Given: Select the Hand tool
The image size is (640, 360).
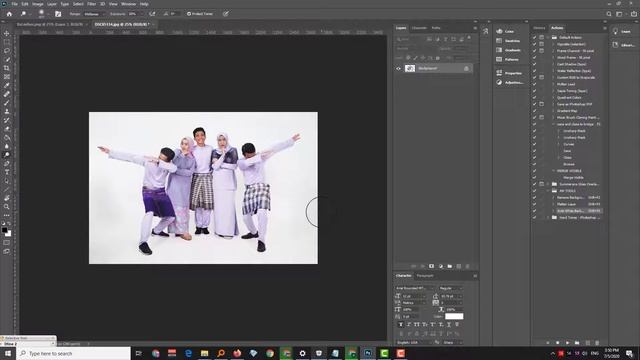Looking at the screenshot, I should [x=7, y=198].
